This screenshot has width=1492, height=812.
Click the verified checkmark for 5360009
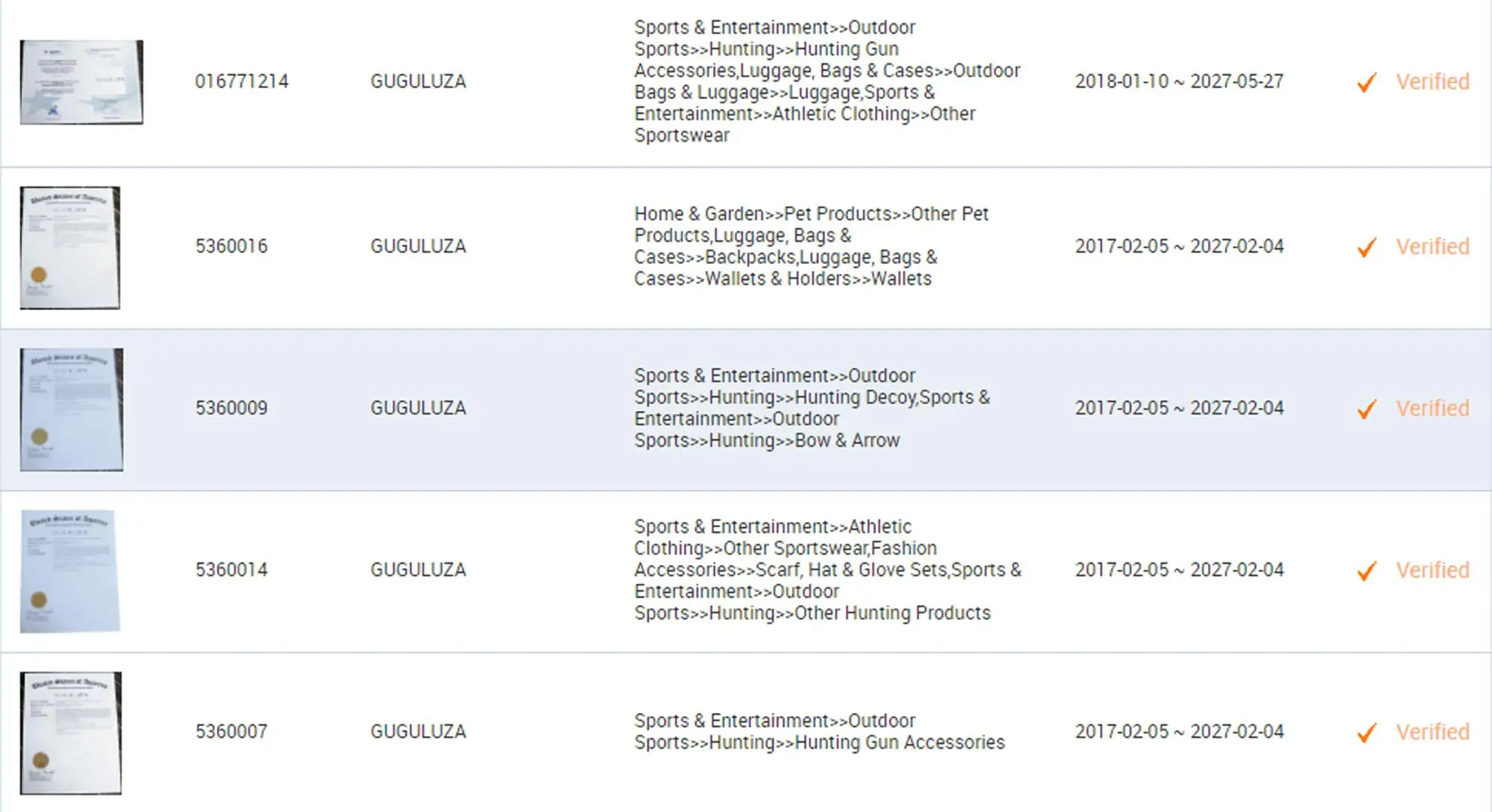pos(1367,409)
